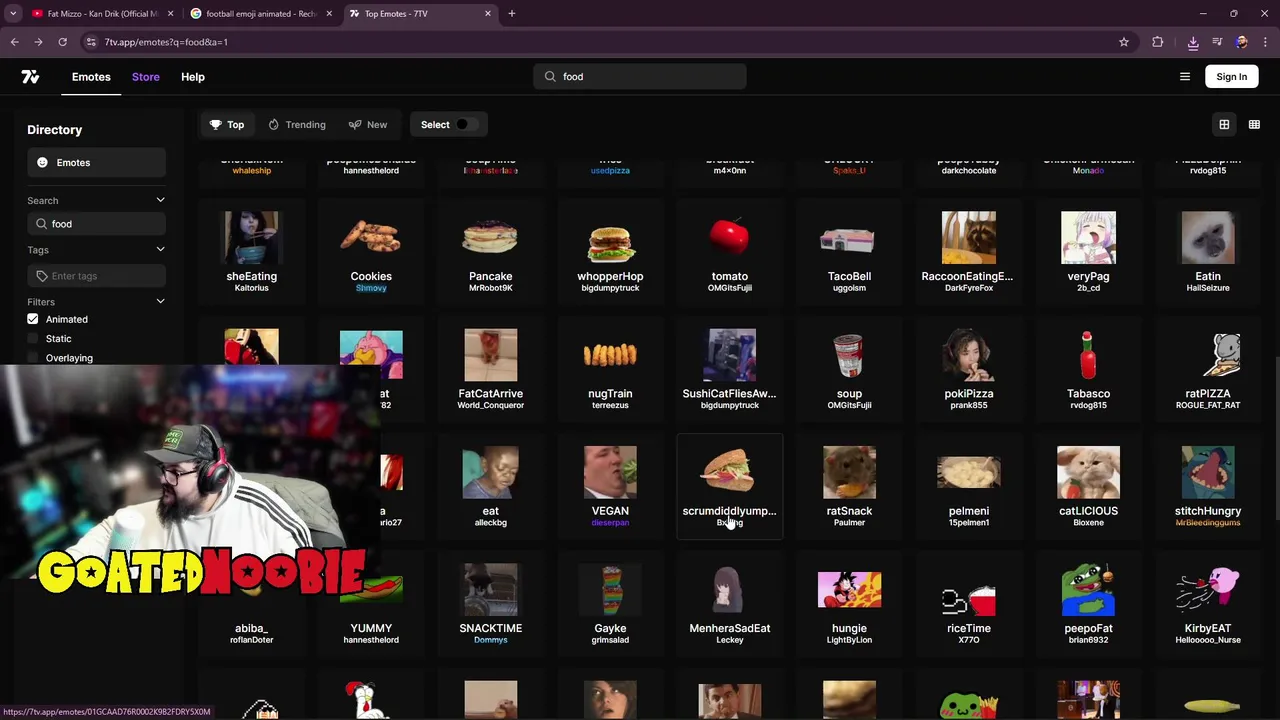Screen dimensions: 1280x720
Task: Click the browser back arrow
Action: [14, 42]
